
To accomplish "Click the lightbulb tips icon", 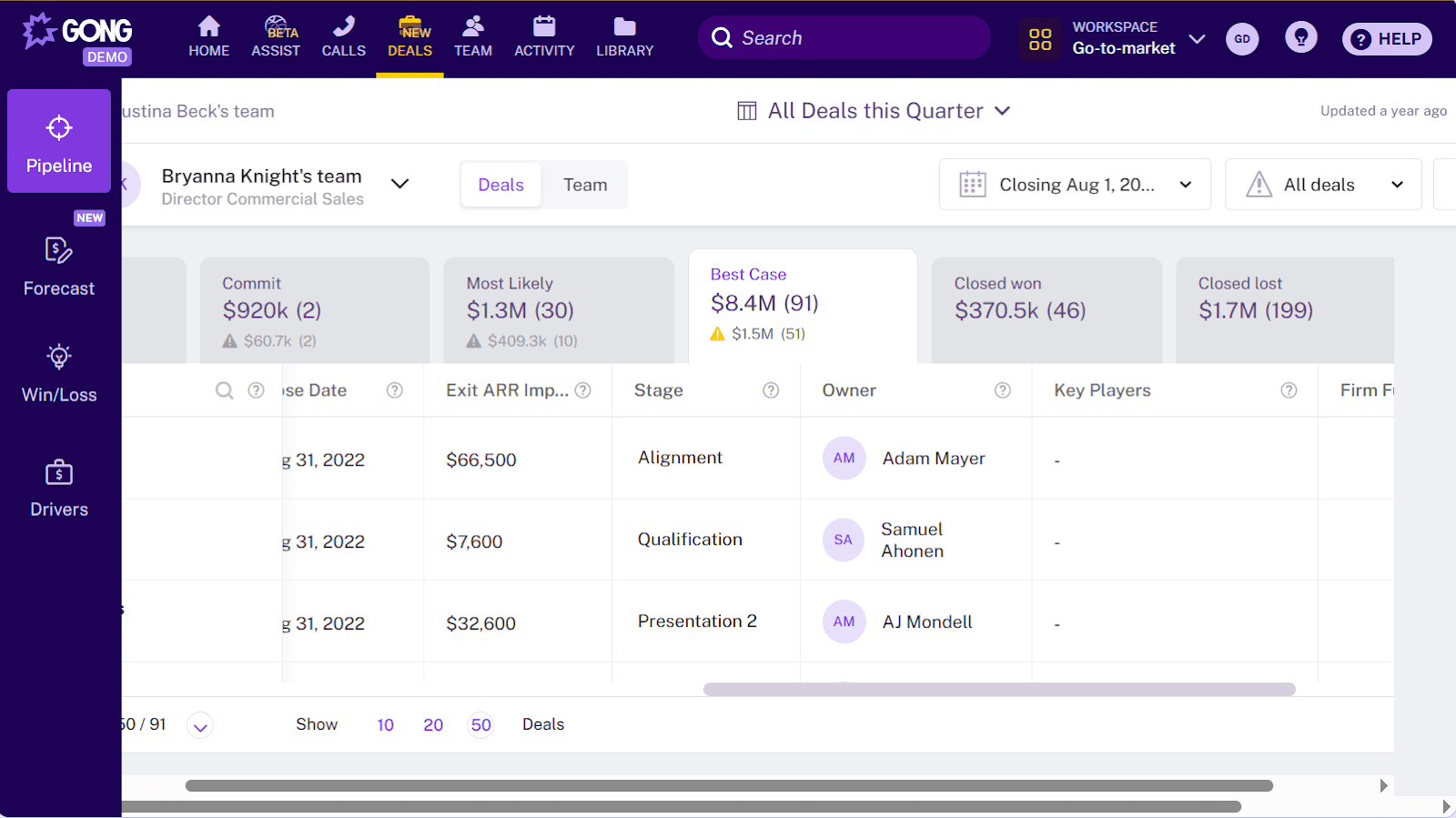I will point(1300,38).
